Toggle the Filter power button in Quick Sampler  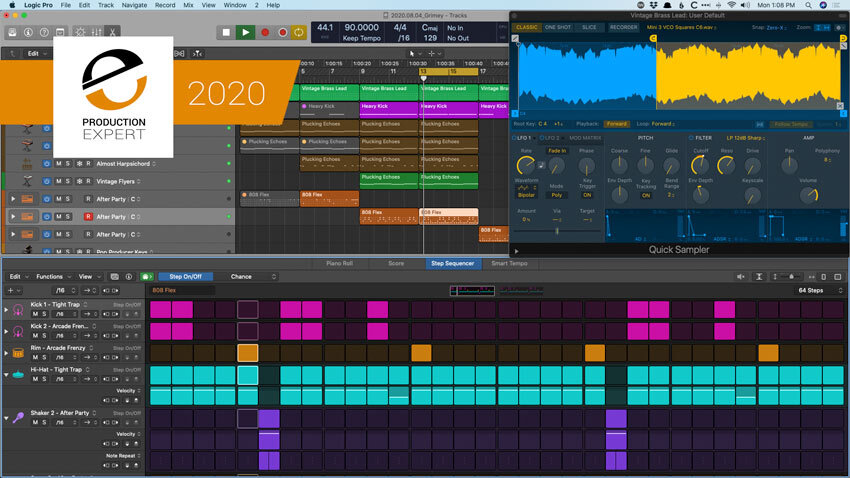point(691,138)
